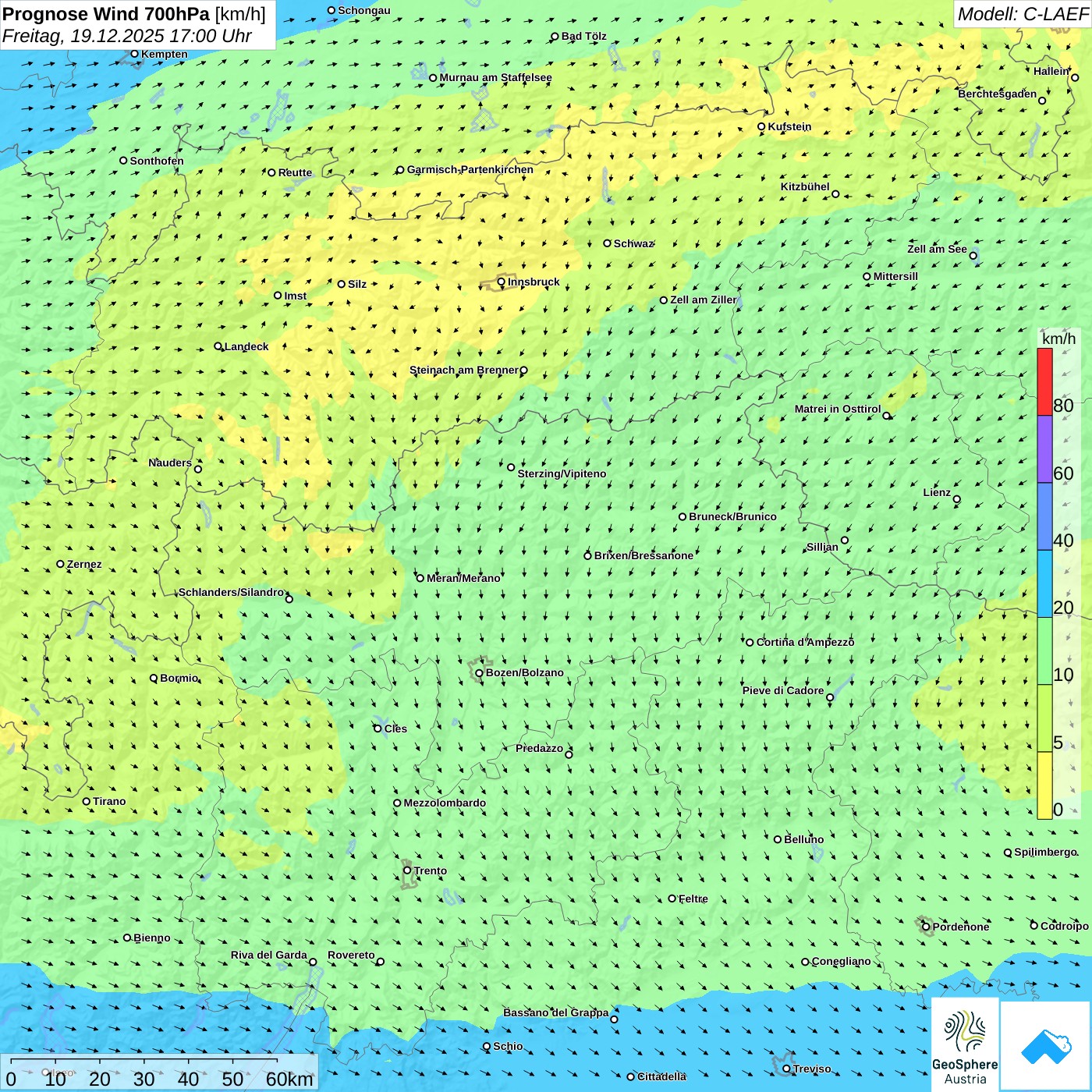Click the 'Pieve di Cadore' label
This screenshot has height=1092, width=1092.
[783, 690]
